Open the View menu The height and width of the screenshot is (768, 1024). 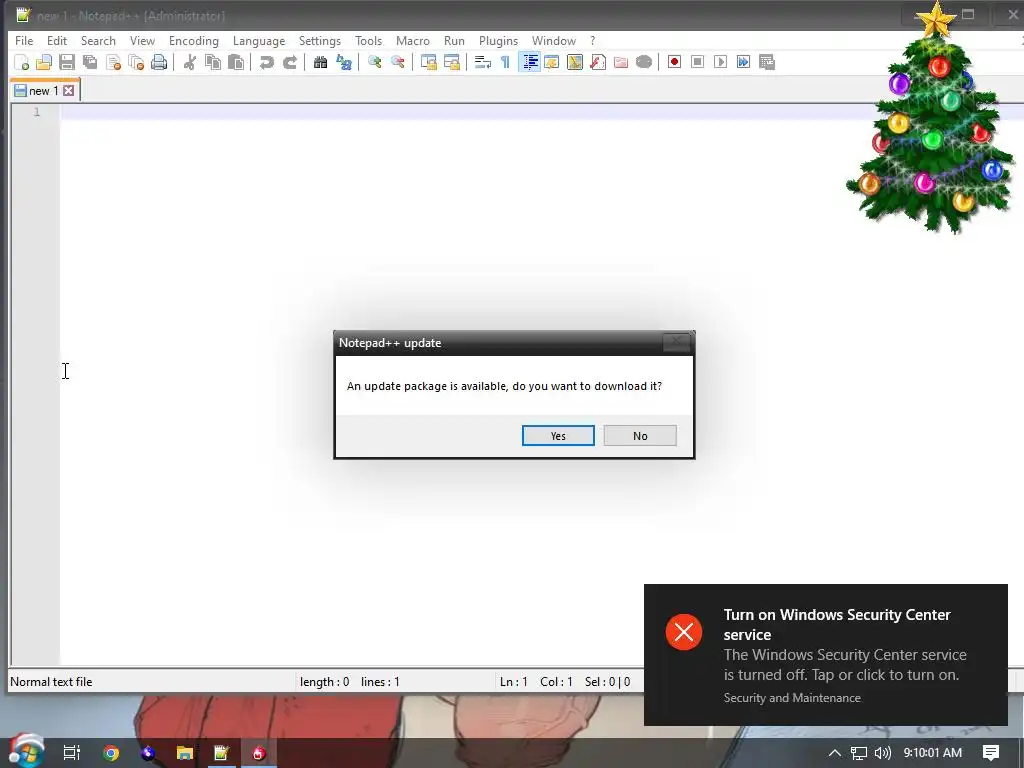pyautogui.click(x=142, y=40)
